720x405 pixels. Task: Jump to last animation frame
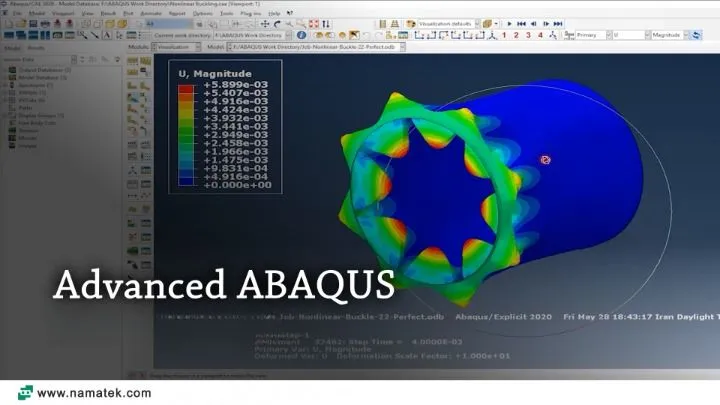(x=558, y=23)
